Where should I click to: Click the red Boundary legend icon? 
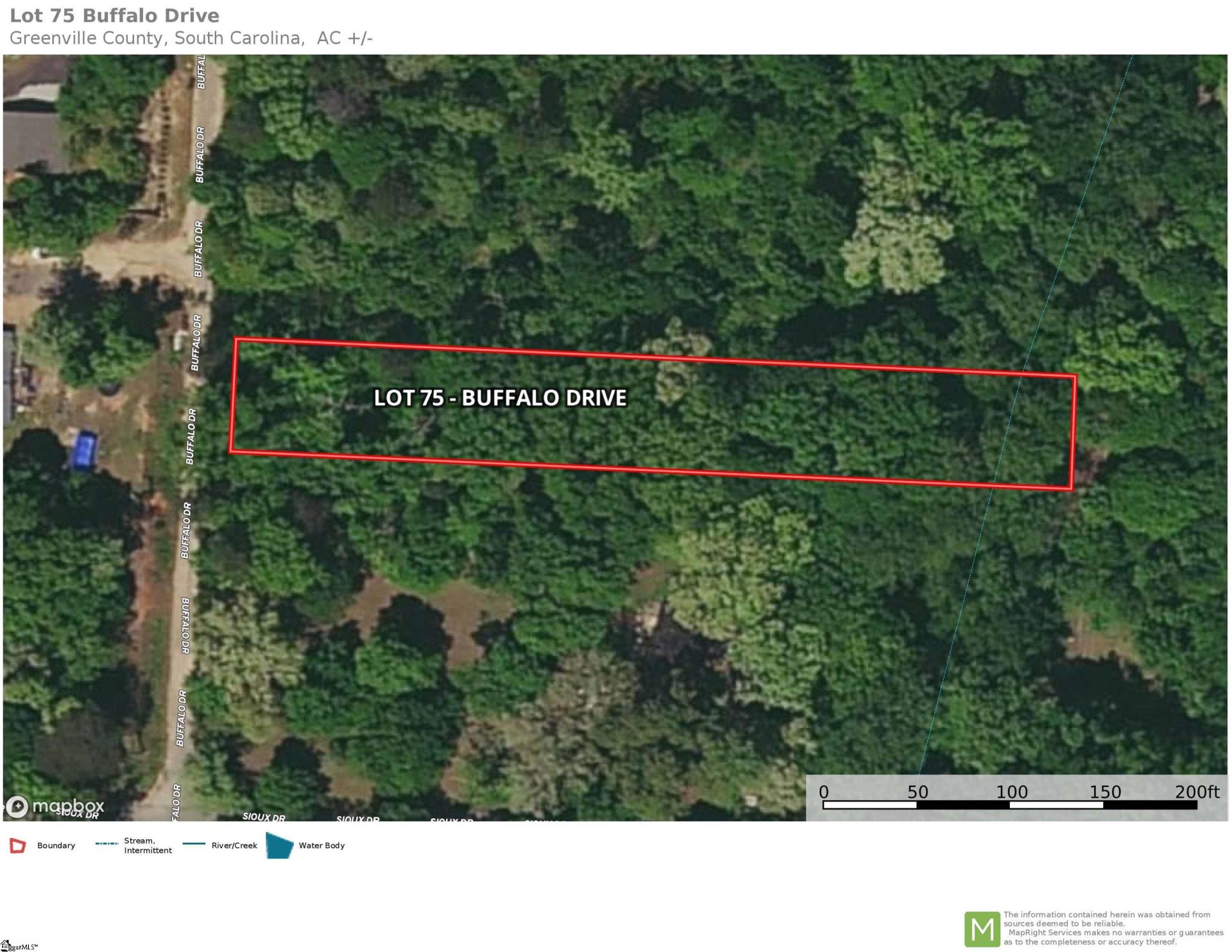point(17,846)
